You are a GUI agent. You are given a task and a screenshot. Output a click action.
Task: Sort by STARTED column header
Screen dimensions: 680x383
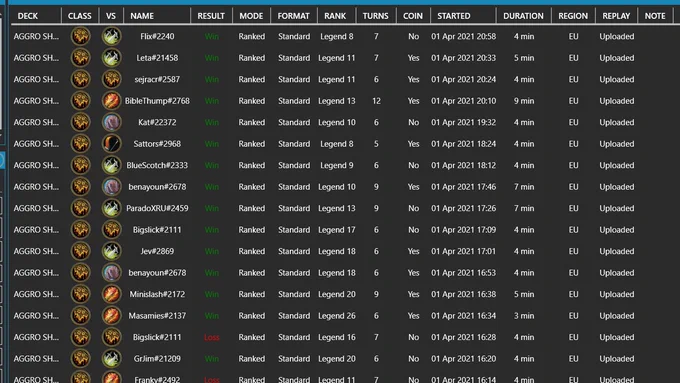[x=454, y=16]
